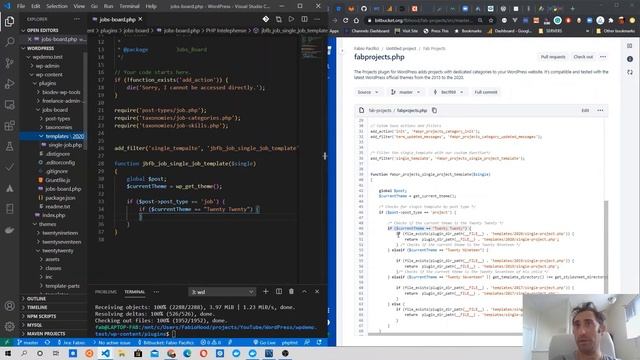The image size is (640, 360).
Task: Click the Full commit button
Action: 486,92
